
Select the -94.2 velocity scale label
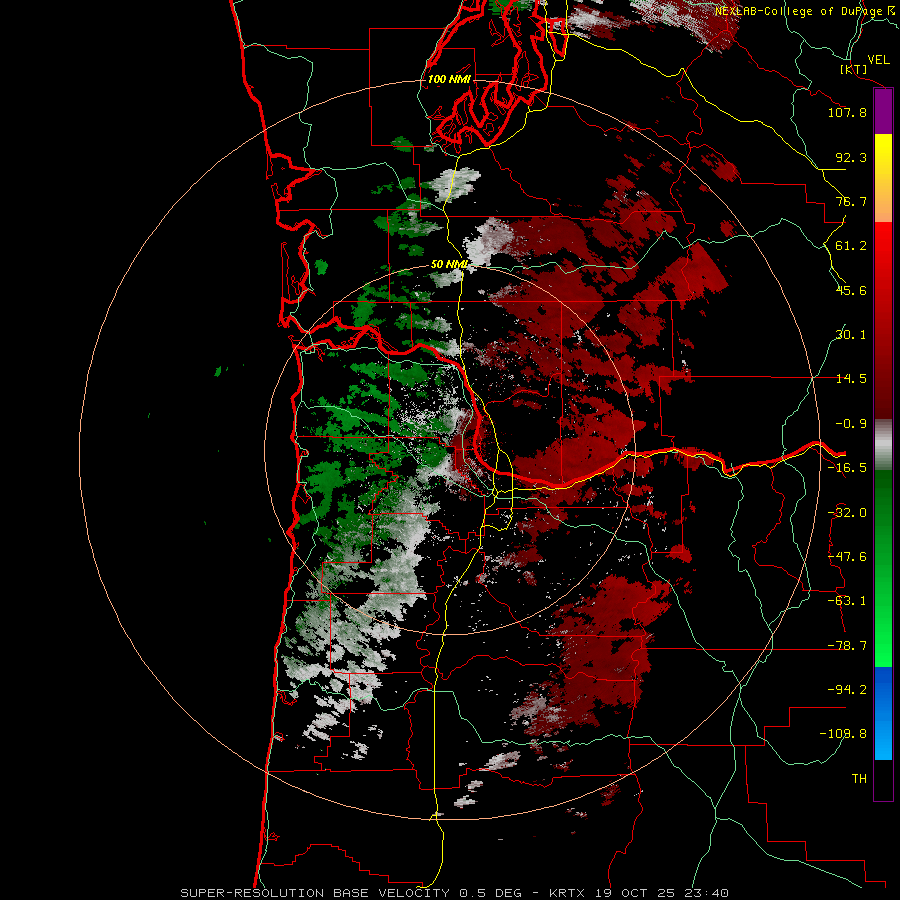pyautogui.click(x=847, y=689)
